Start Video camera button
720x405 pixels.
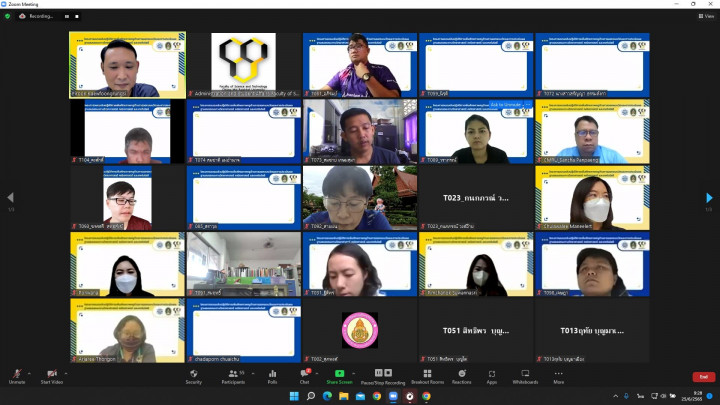[51, 376]
